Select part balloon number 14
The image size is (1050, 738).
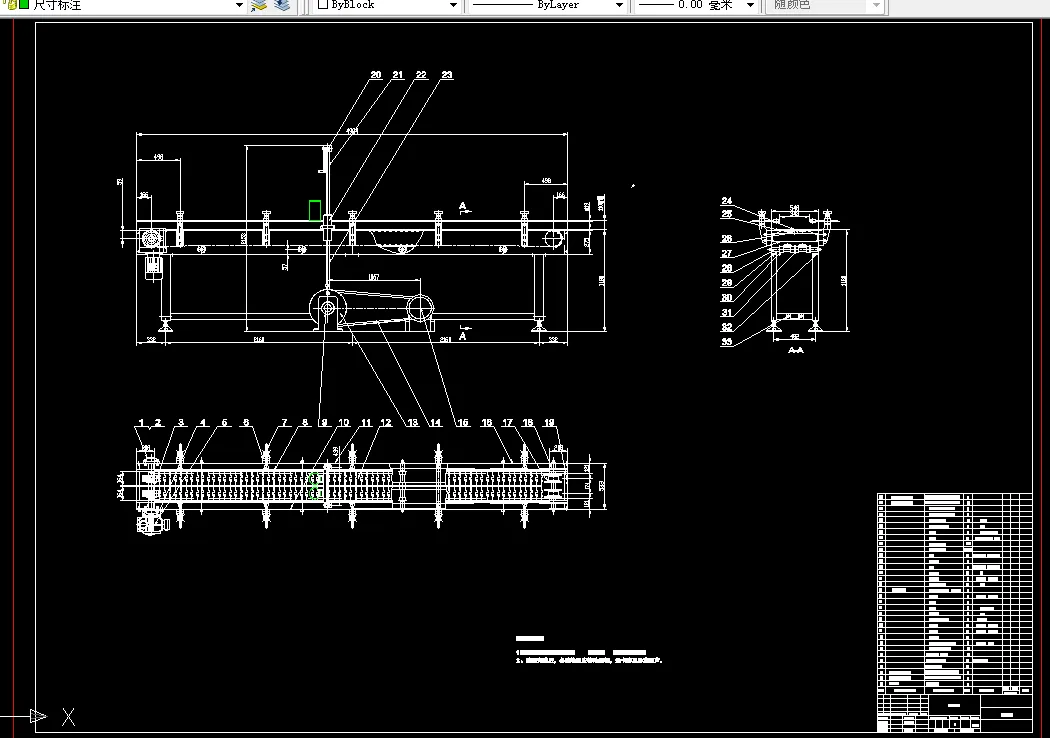pos(435,423)
